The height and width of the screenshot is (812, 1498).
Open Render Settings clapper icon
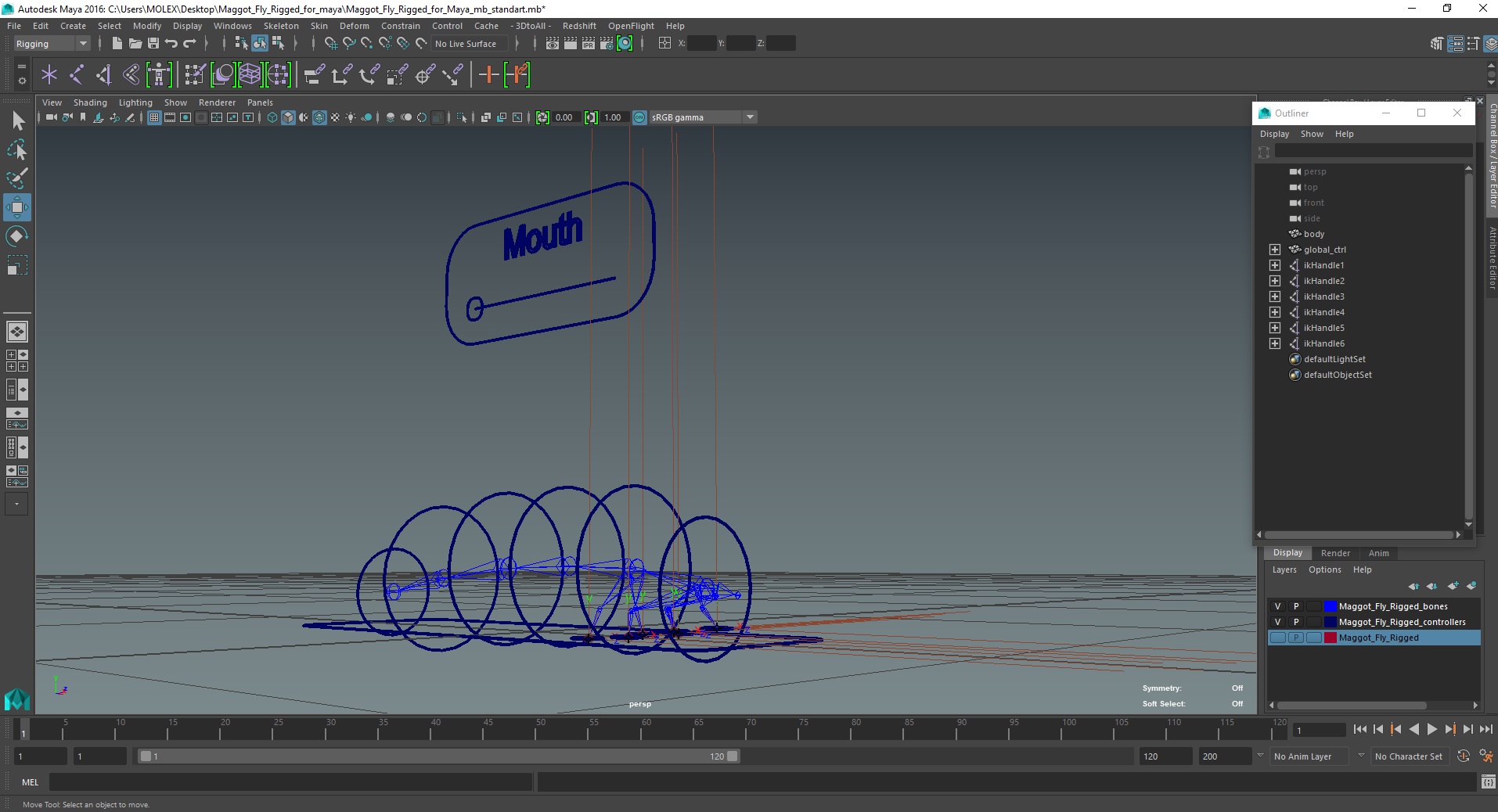(x=607, y=44)
